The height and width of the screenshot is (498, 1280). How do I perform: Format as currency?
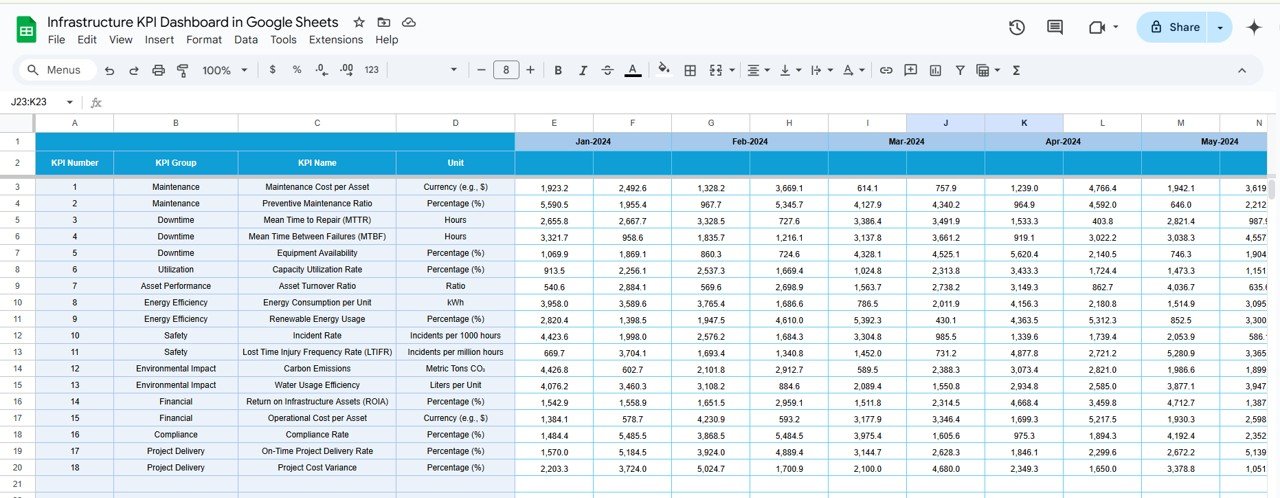(273, 70)
